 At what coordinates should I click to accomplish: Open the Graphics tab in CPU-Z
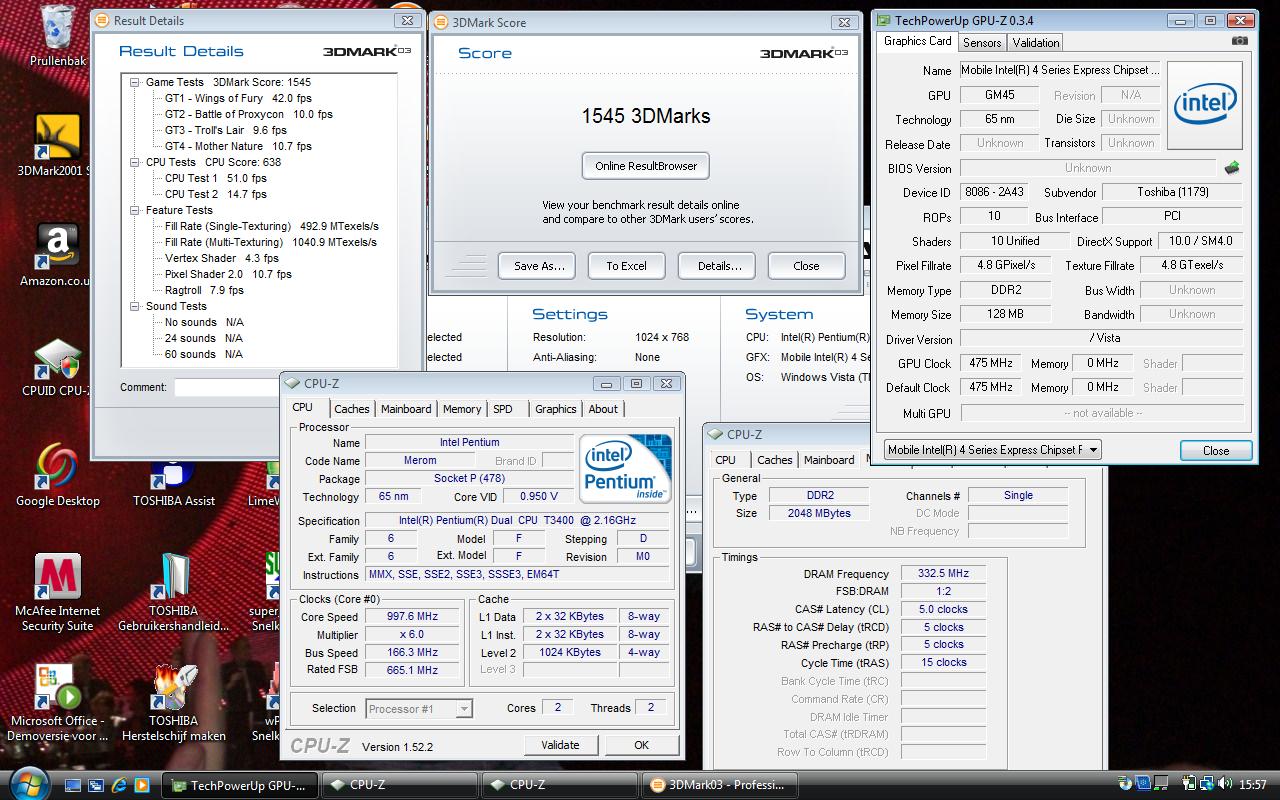pyautogui.click(x=556, y=409)
